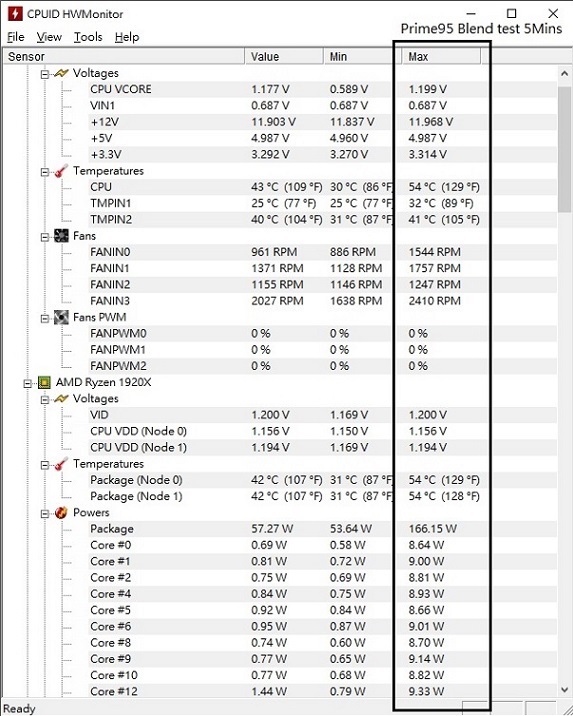
Task: Click the yellow Voltages icon under motherboard sensors
Action: (x=61, y=73)
